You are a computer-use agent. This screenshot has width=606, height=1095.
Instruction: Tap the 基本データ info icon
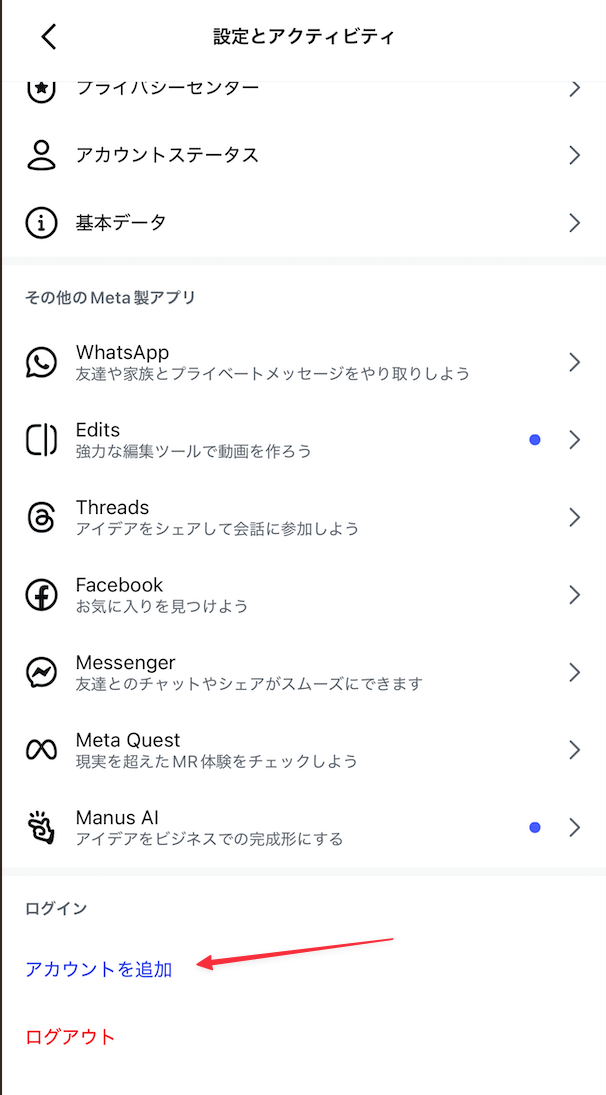[x=41, y=222]
